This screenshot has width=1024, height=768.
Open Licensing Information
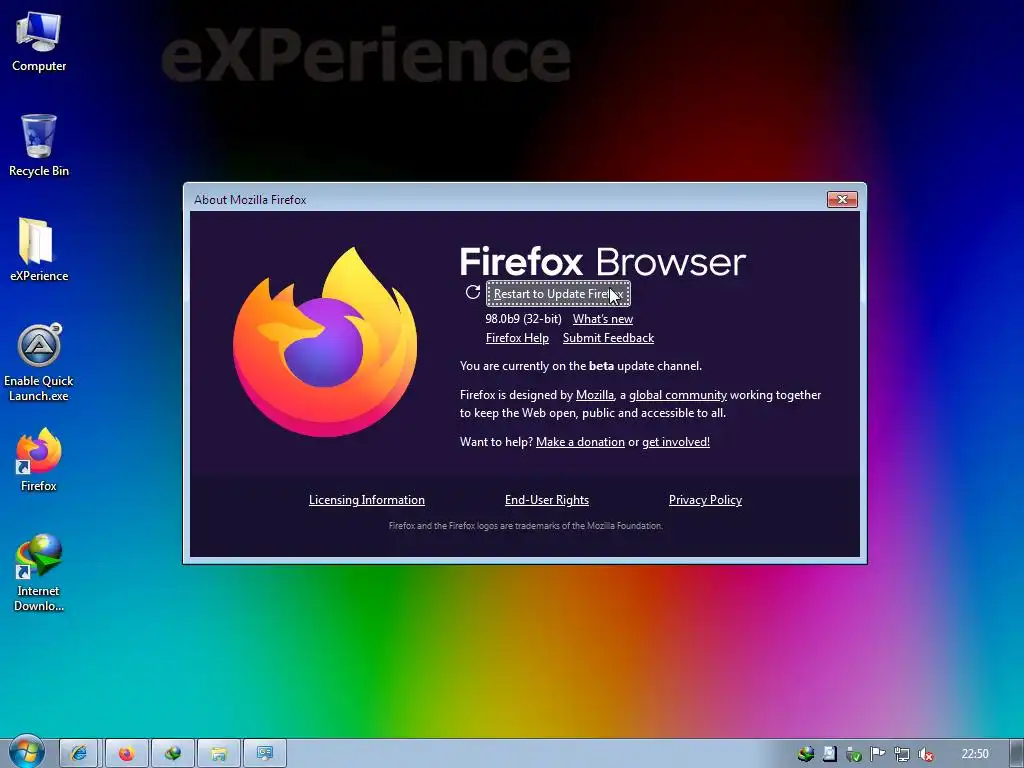366,500
